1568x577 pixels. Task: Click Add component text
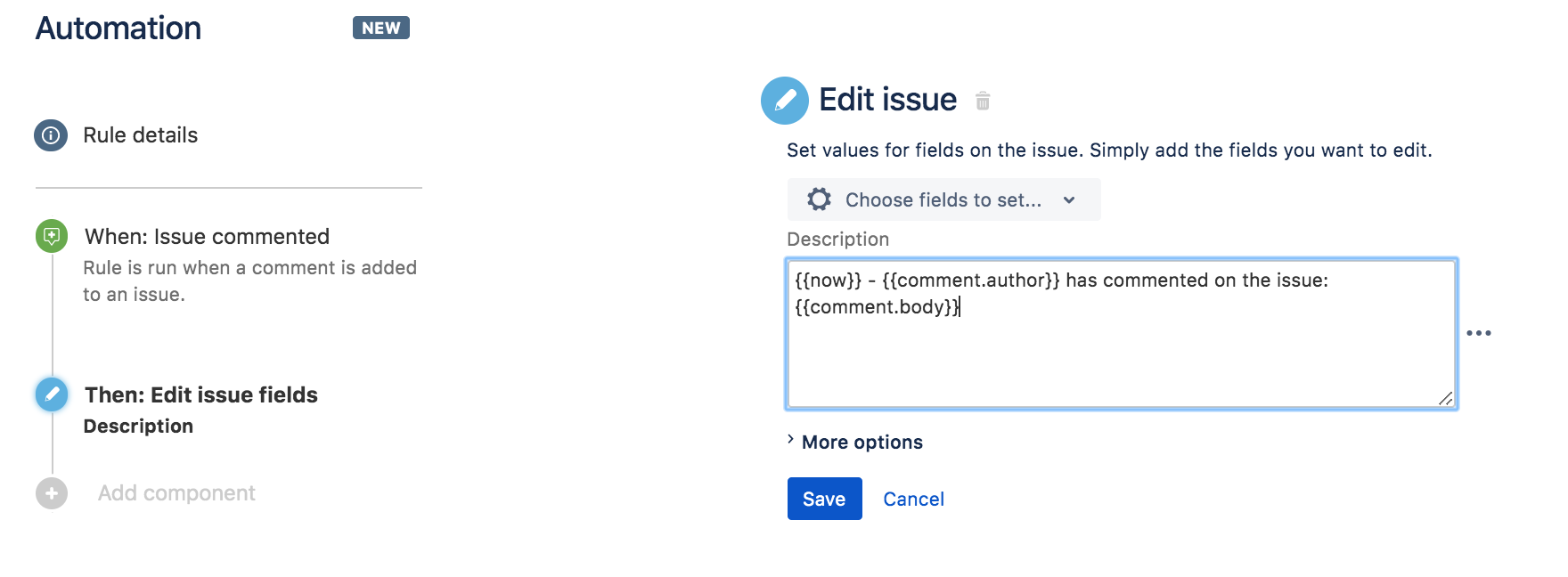click(176, 493)
